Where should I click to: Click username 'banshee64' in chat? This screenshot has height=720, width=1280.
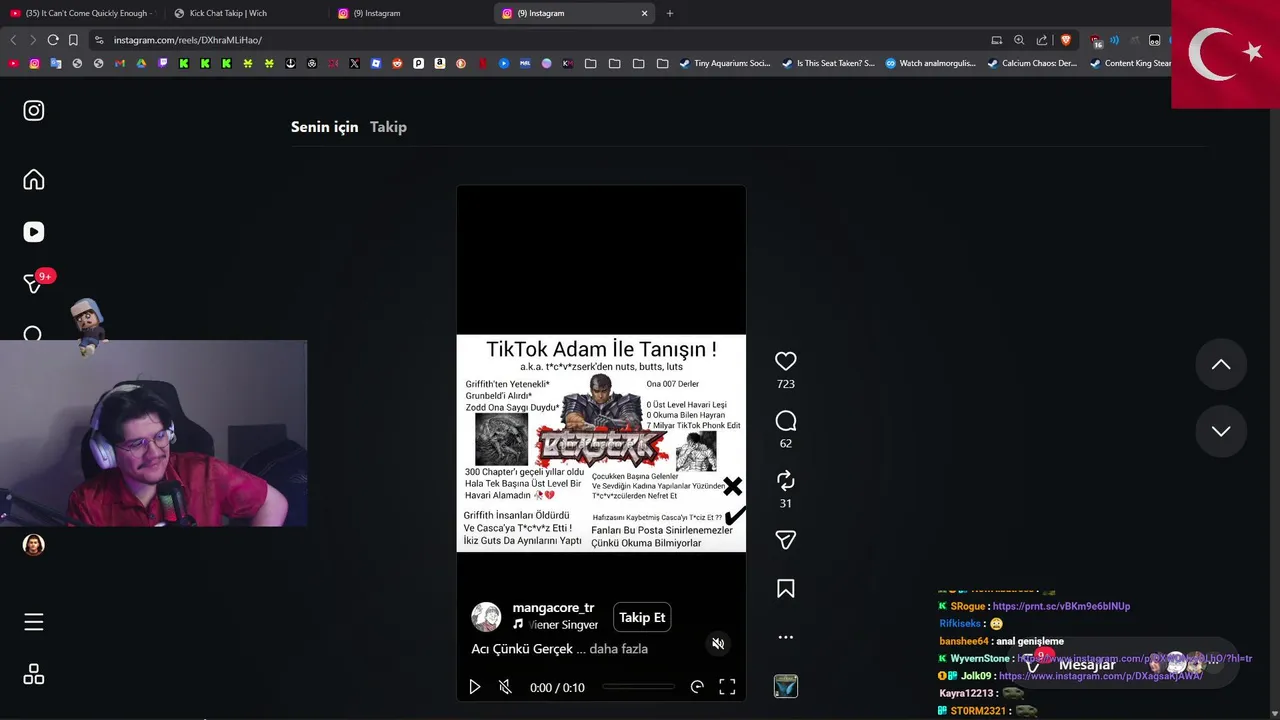[964, 641]
